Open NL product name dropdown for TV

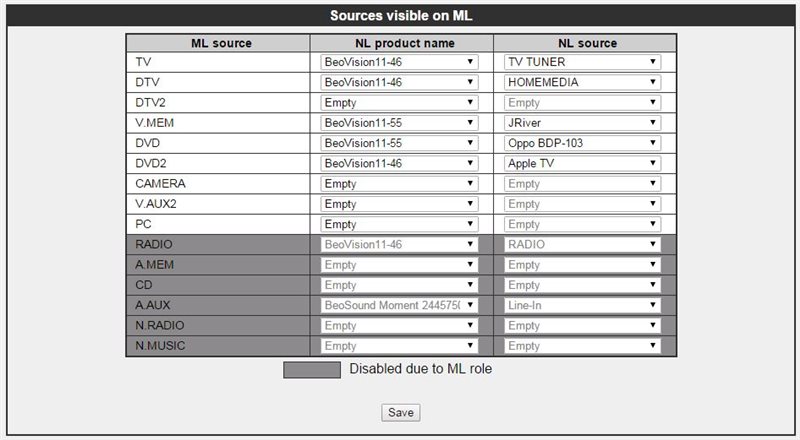pyautogui.click(x=400, y=62)
